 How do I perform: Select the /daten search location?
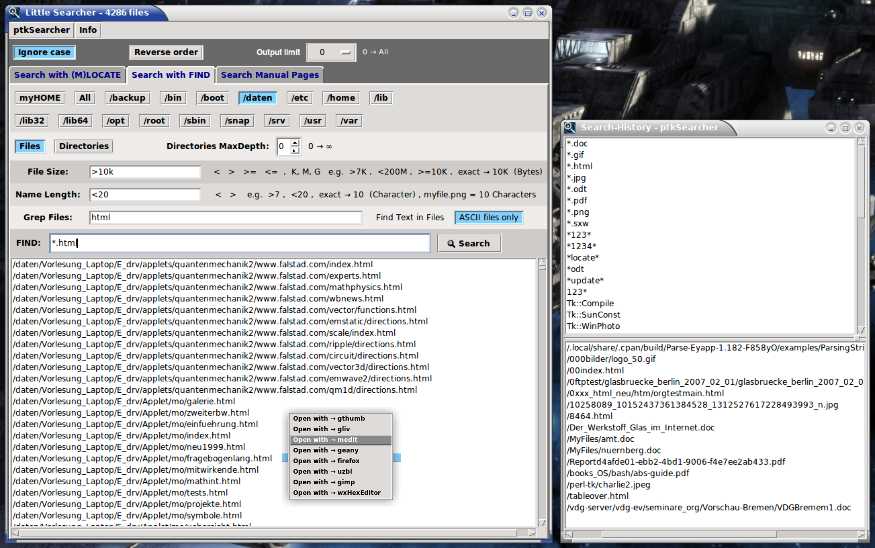tap(258, 98)
